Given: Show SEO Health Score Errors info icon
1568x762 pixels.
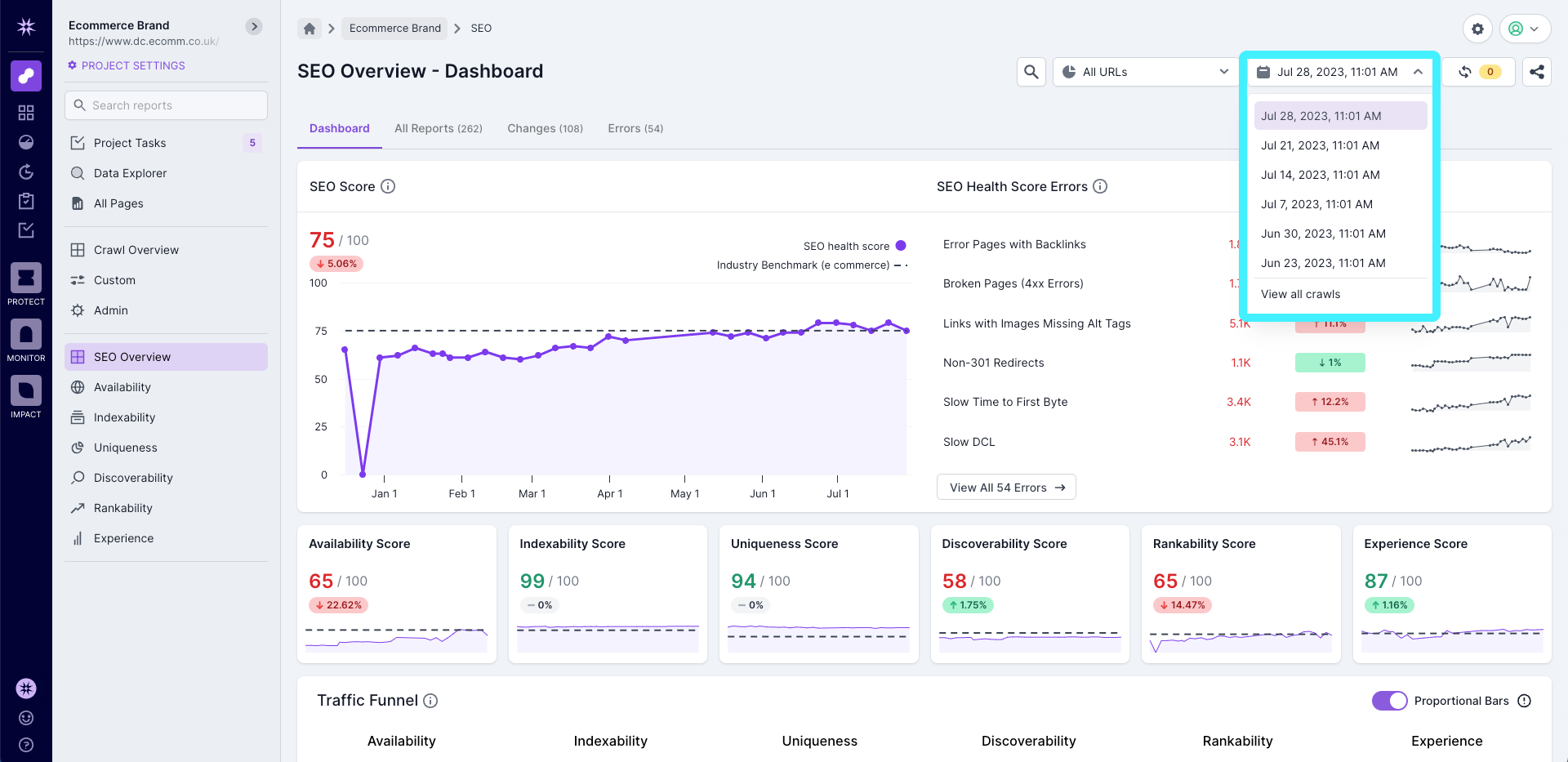Looking at the screenshot, I should coord(1100,186).
